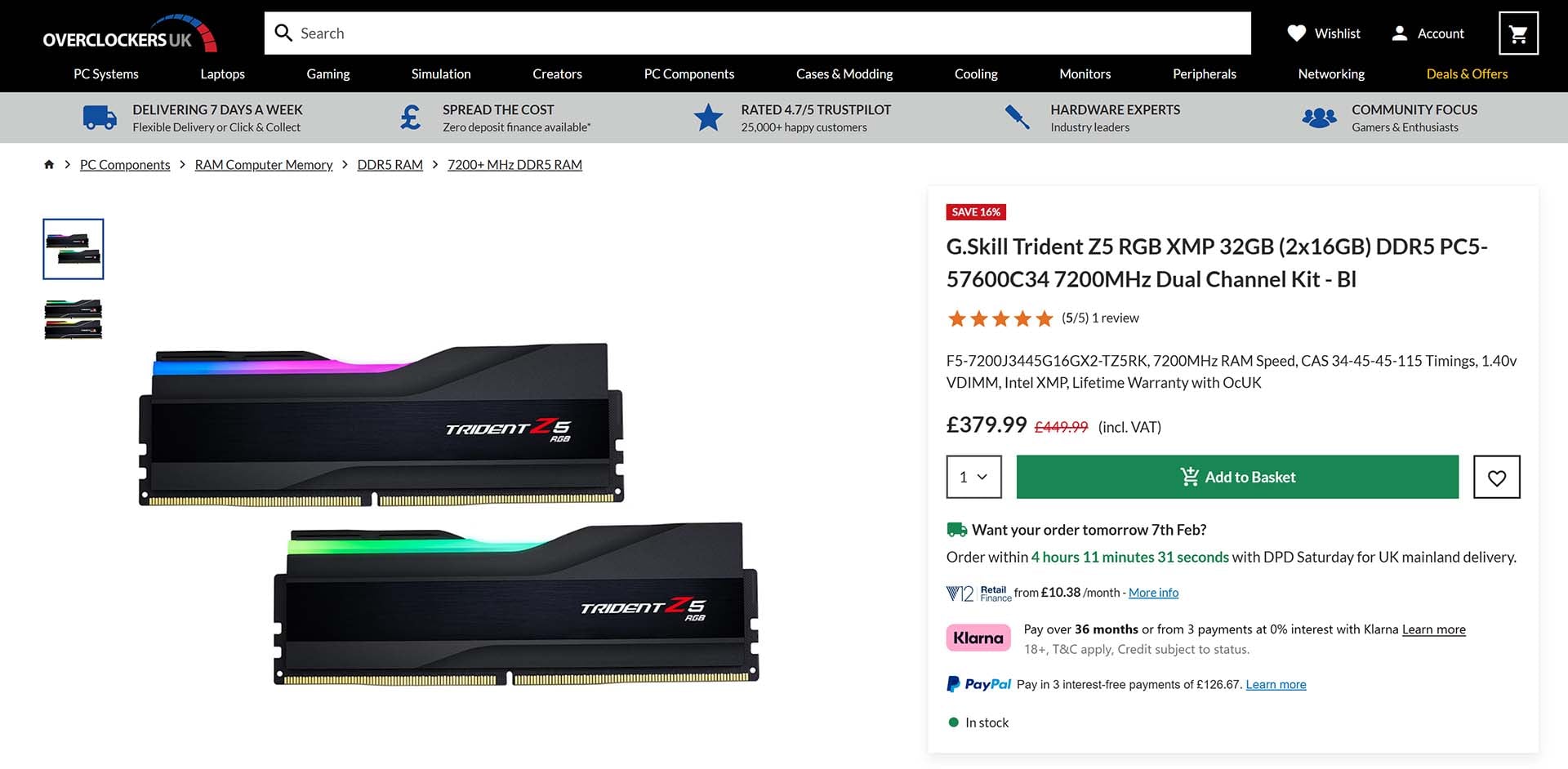
Task: Select the second product thumbnail
Action: click(73, 319)
